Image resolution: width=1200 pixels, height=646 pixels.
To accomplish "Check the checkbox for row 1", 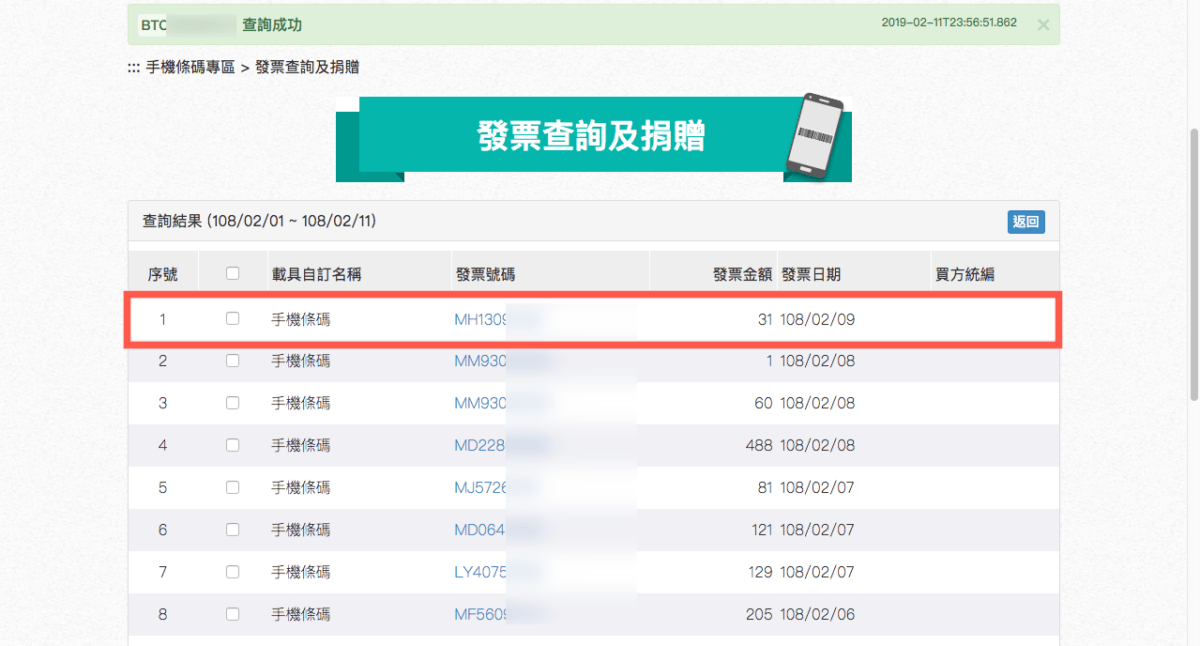I will [233, 319].
